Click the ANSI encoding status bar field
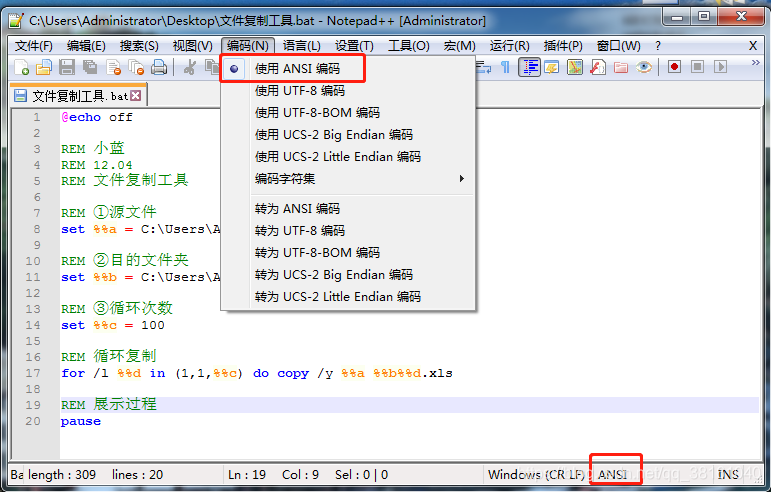771x492 pixels. click(613, 475)
